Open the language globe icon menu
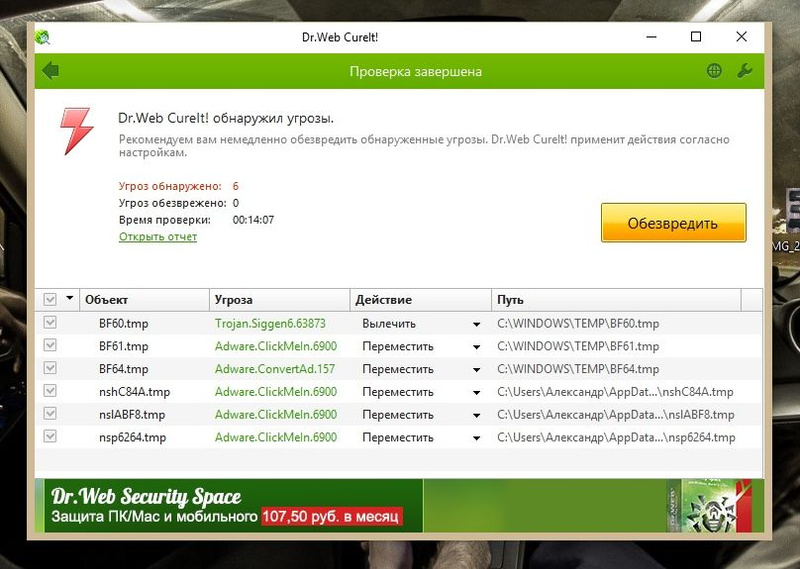Screen dimensions: 800x569 [x=714, y=71]
